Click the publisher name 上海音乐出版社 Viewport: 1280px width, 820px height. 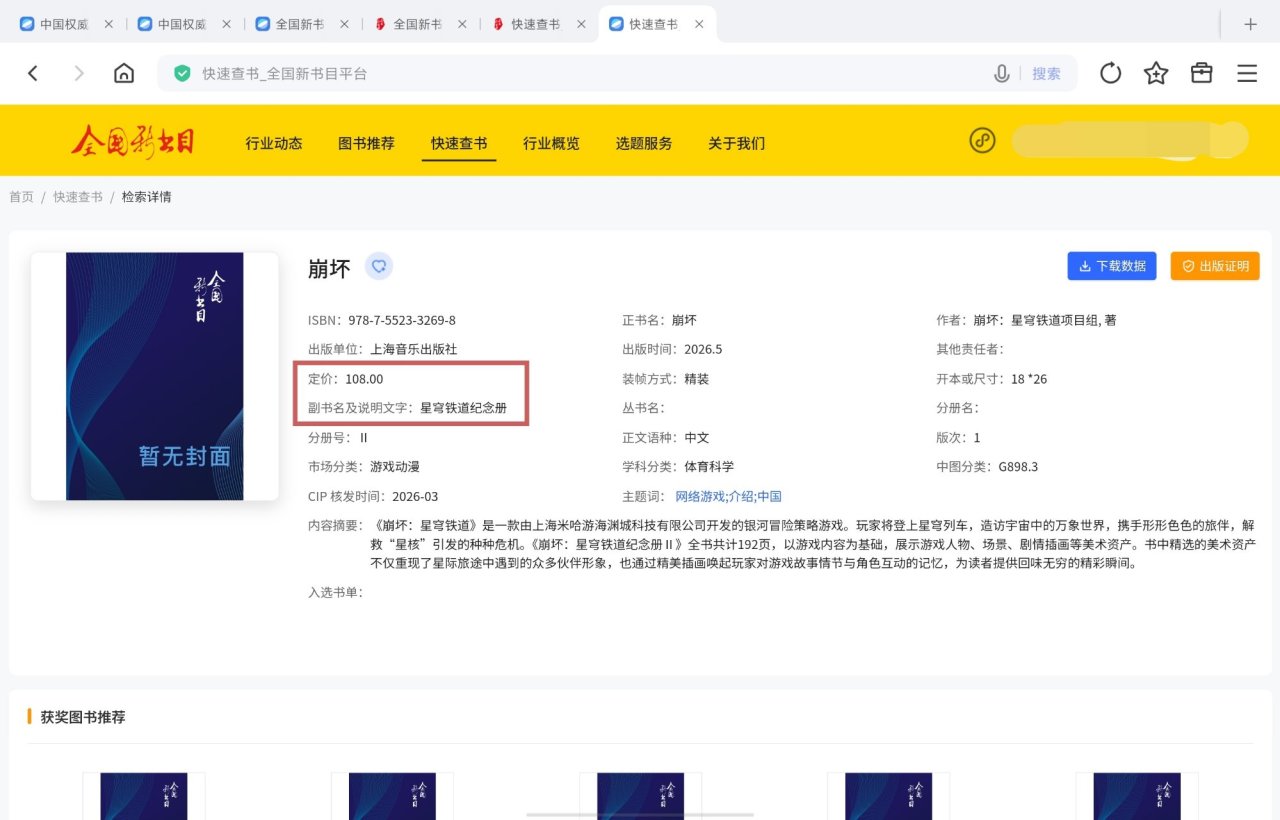pyautogui.click(x=413, y=349)
